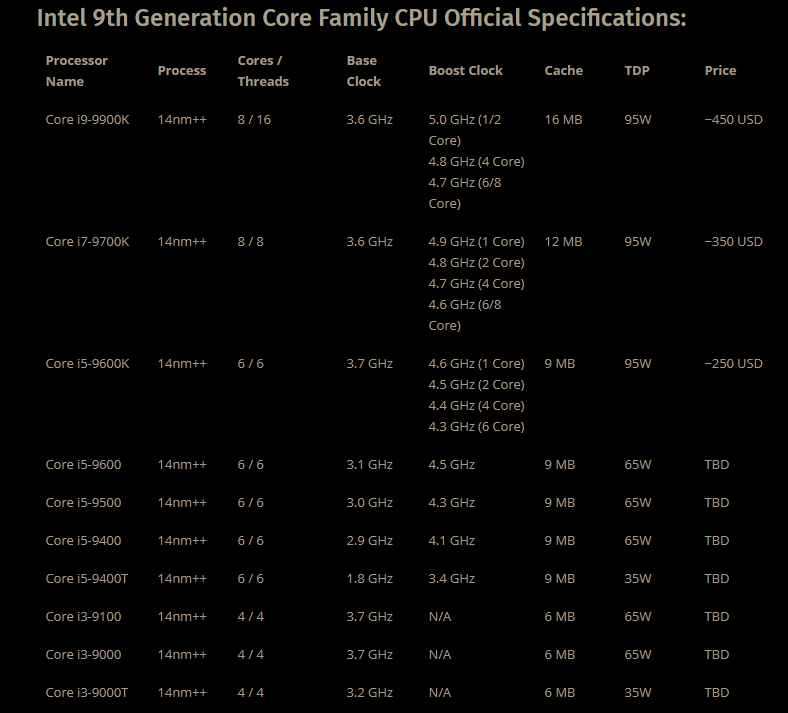Select the 'Core i5-9500' processor name
The height and width of the screenshot is (713, 788).
tap(83, 502)
